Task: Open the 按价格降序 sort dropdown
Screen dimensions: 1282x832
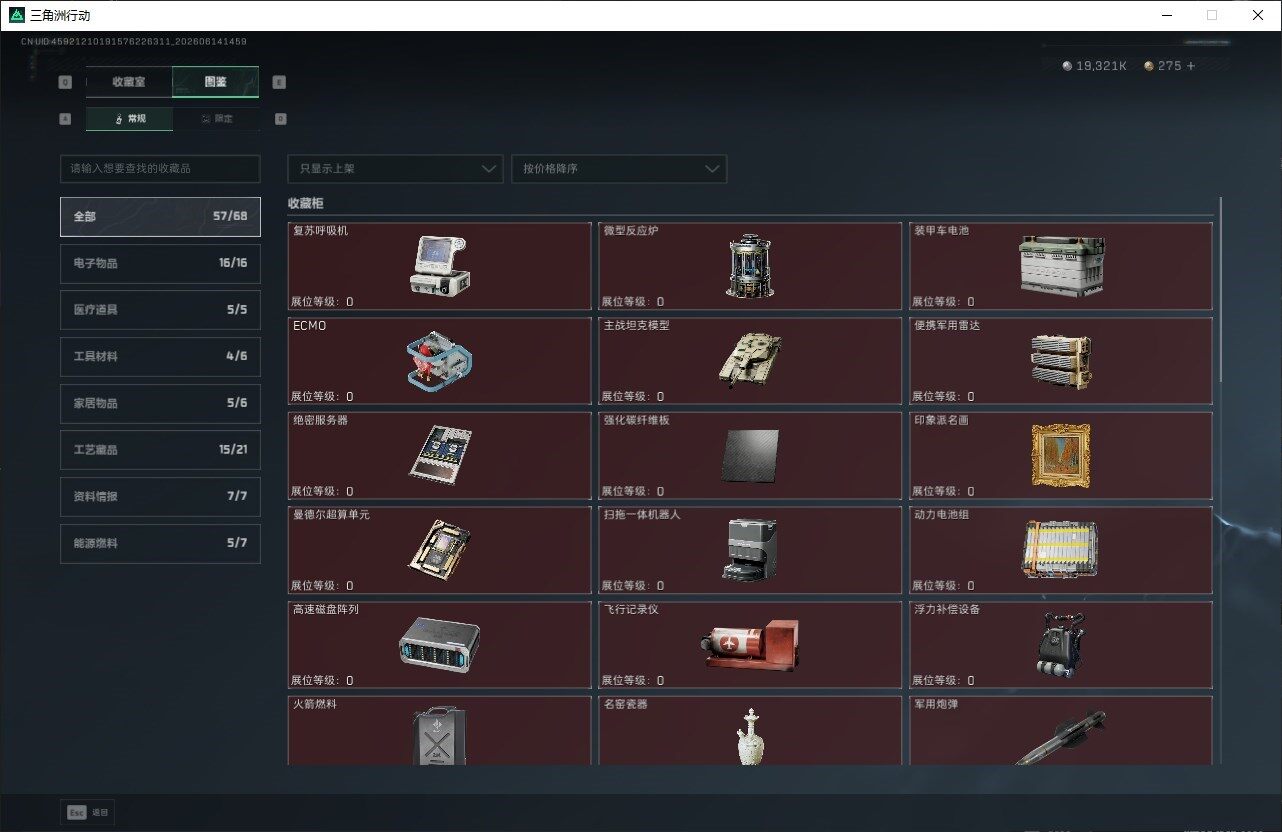Action: point(619,169)
